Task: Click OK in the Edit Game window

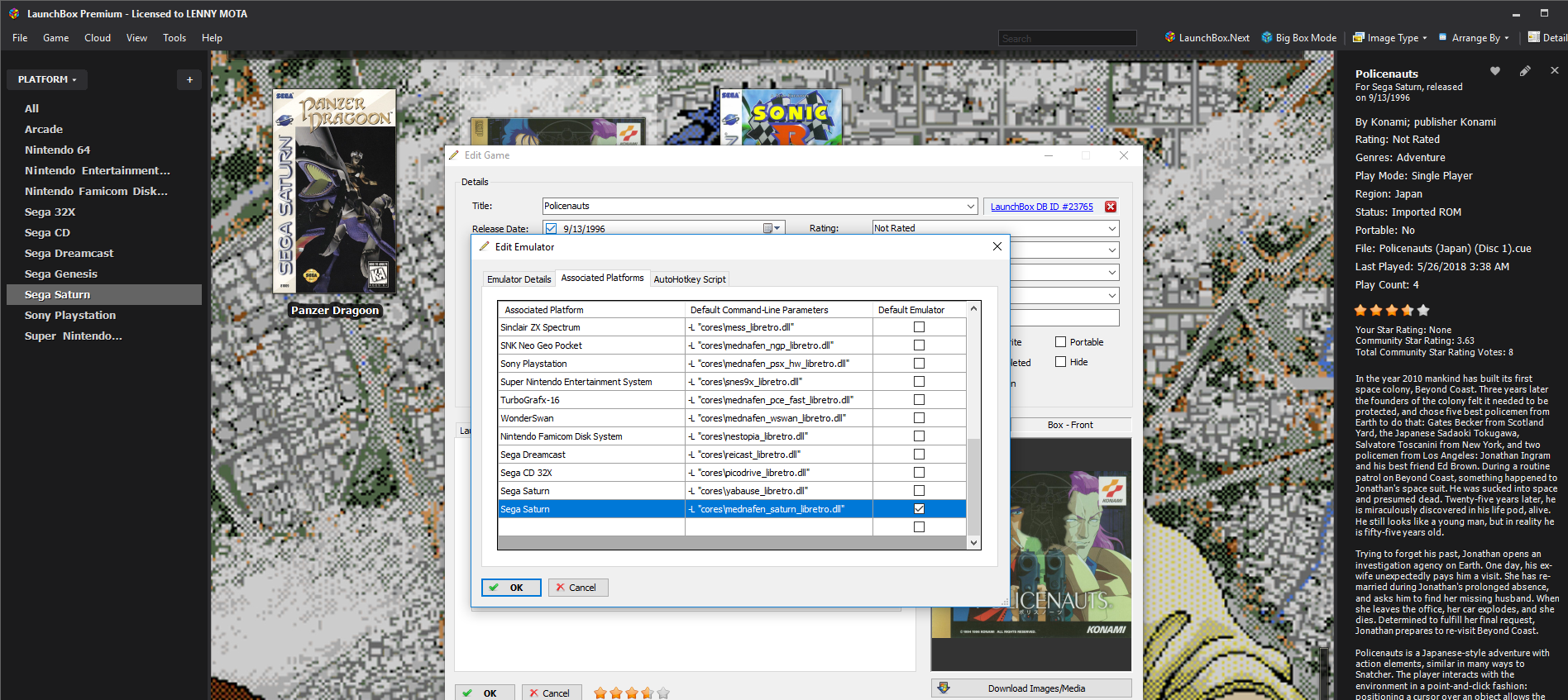Action: click(485, 693)
